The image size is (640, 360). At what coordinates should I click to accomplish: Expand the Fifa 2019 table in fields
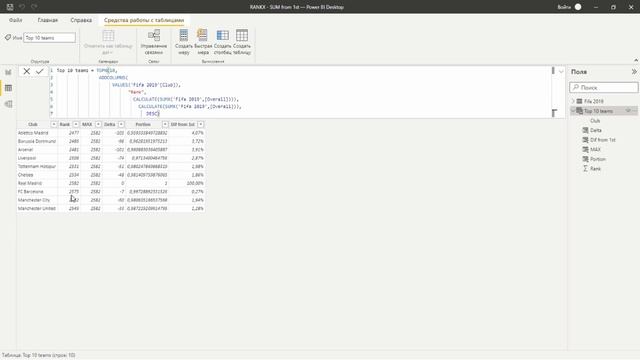pos(573,101)
